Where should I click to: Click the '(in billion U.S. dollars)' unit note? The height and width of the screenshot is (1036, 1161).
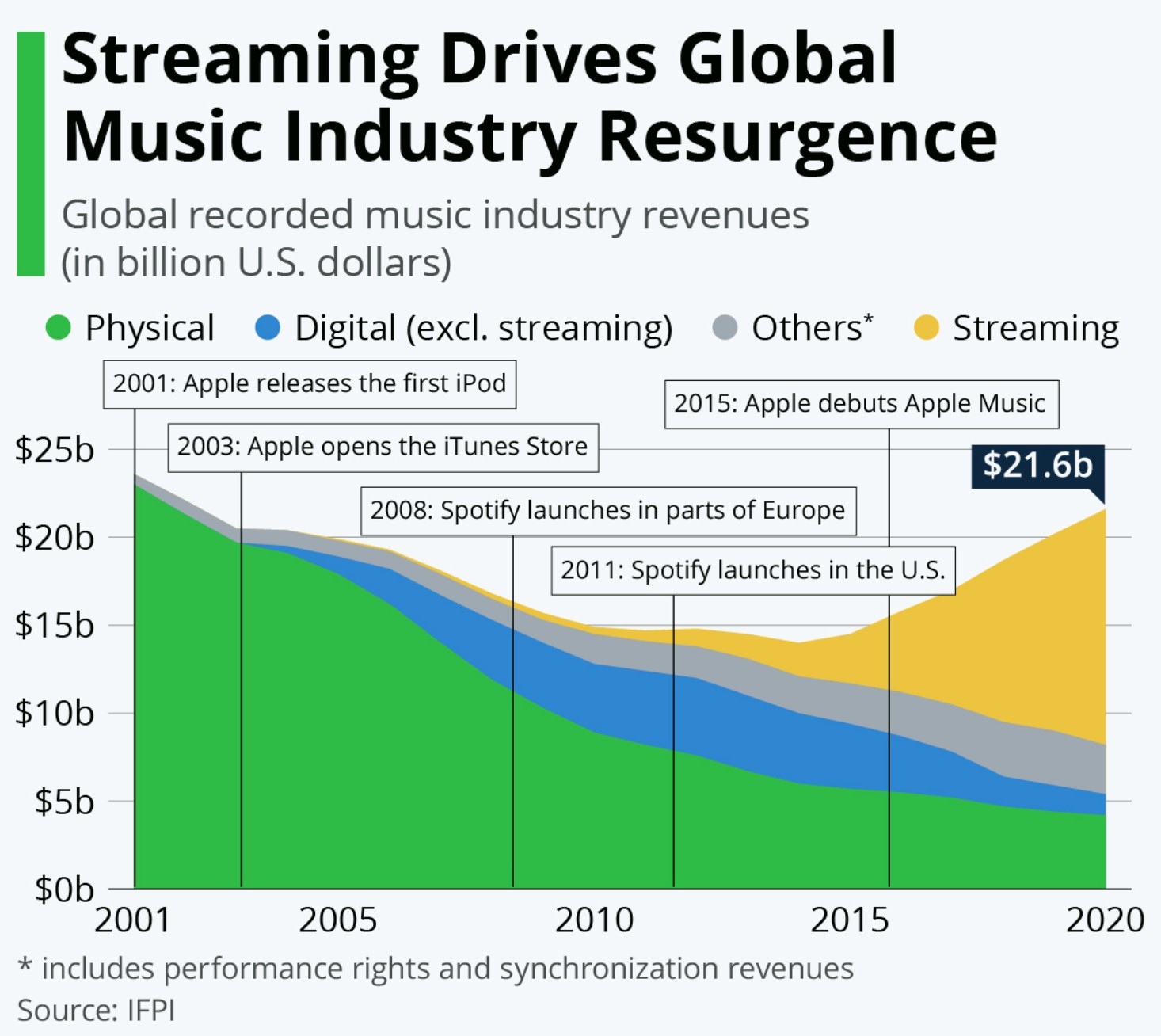257,262
